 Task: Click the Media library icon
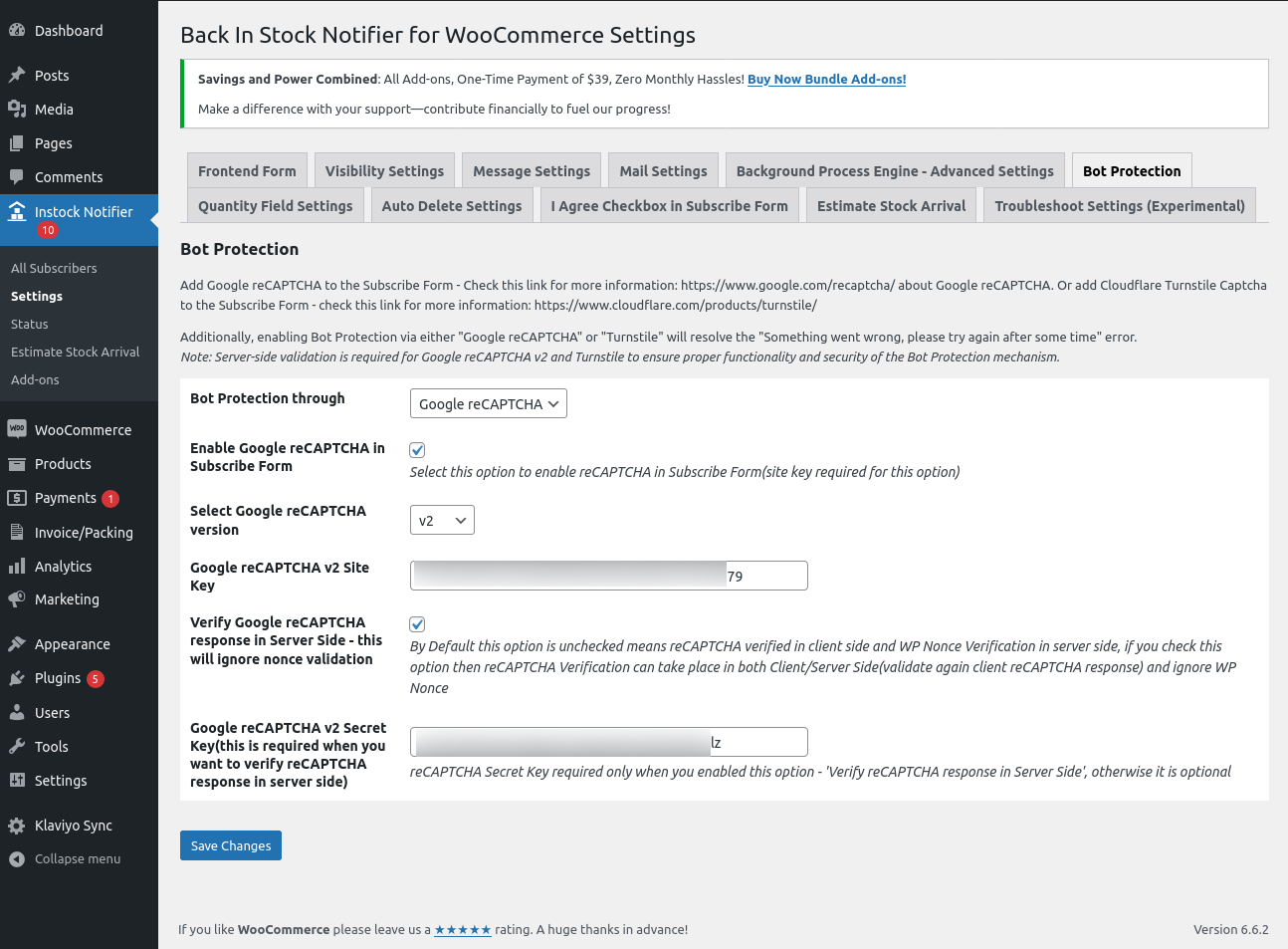click(x=17, y=110)
